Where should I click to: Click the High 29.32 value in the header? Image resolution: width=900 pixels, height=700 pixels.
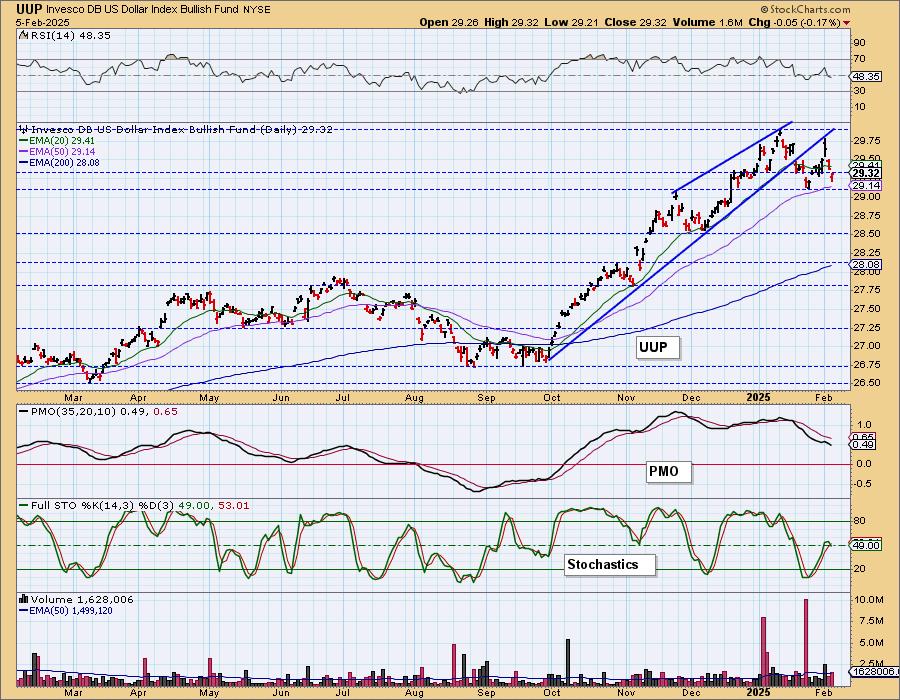[x=511, y=22]
